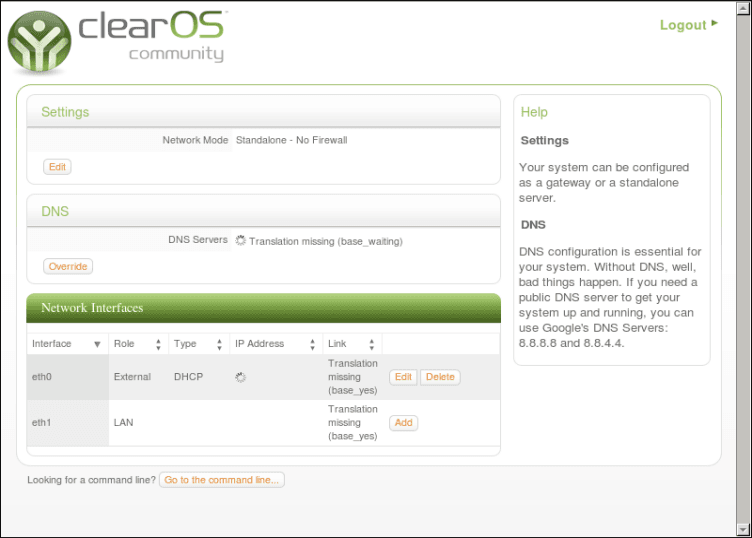Sort the table by Interface column
The image size is (752, 538).
(x=67, y=344)
